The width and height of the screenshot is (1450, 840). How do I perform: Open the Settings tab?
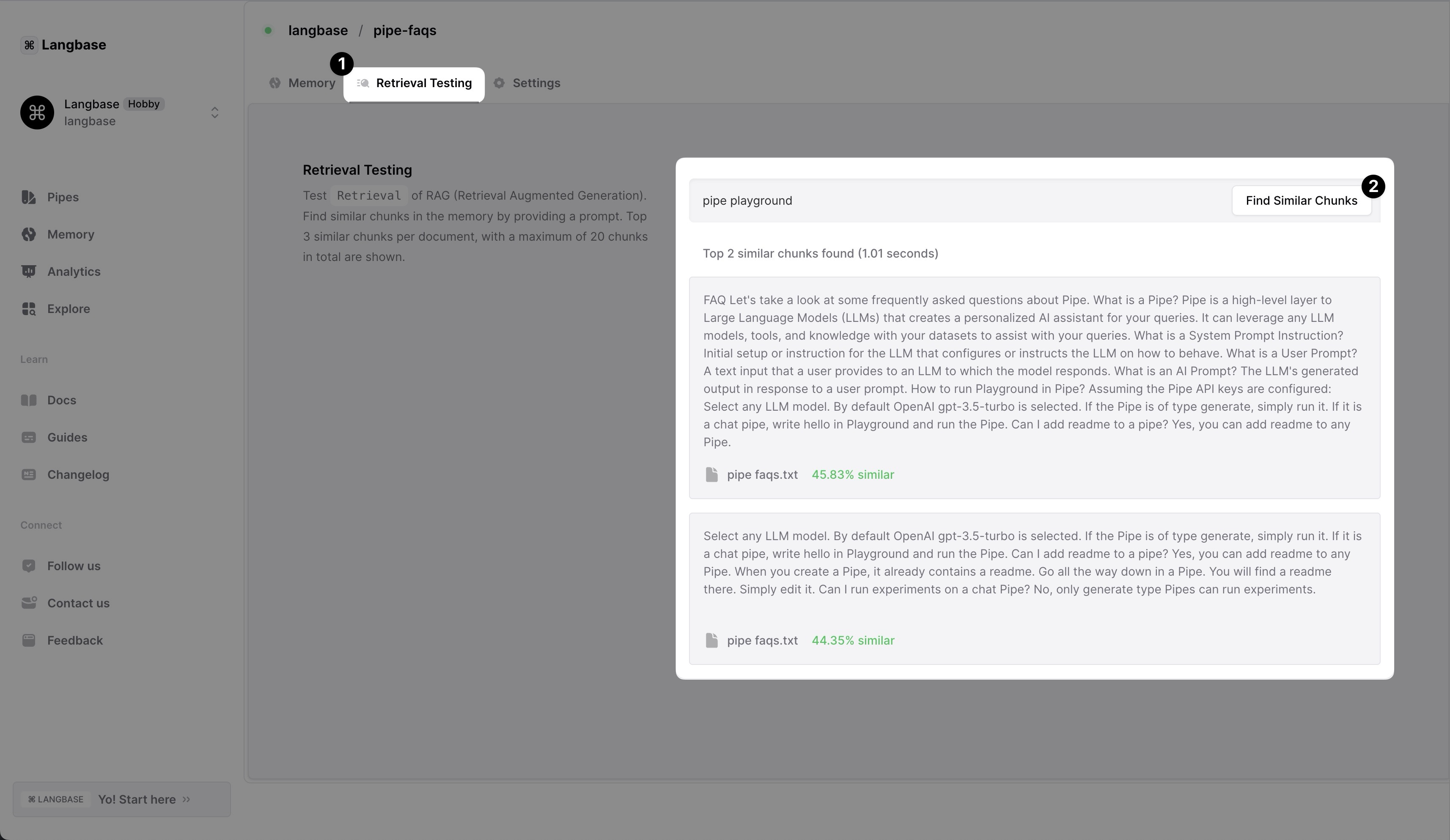(x=527, y=83)
